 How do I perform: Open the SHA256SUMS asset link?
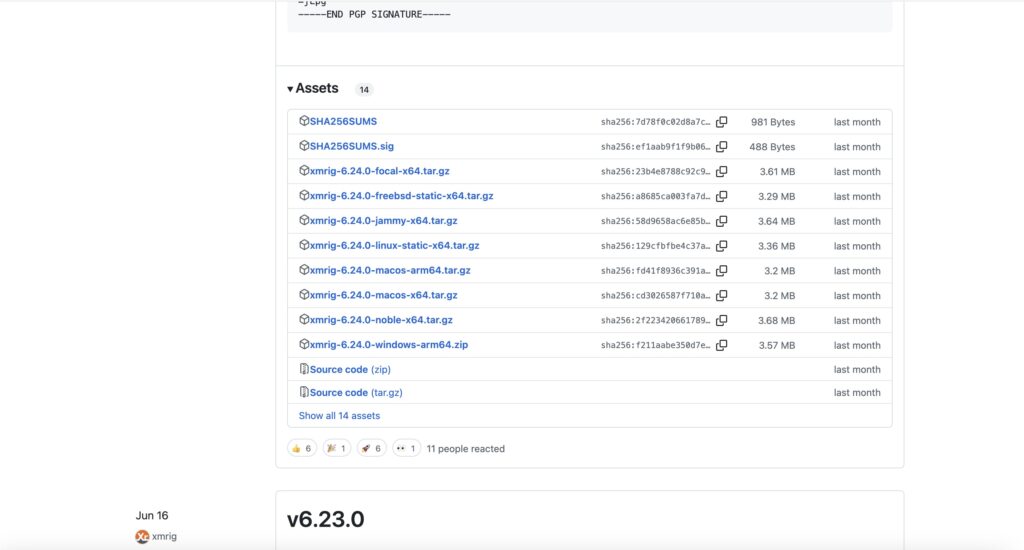point(343,121)
